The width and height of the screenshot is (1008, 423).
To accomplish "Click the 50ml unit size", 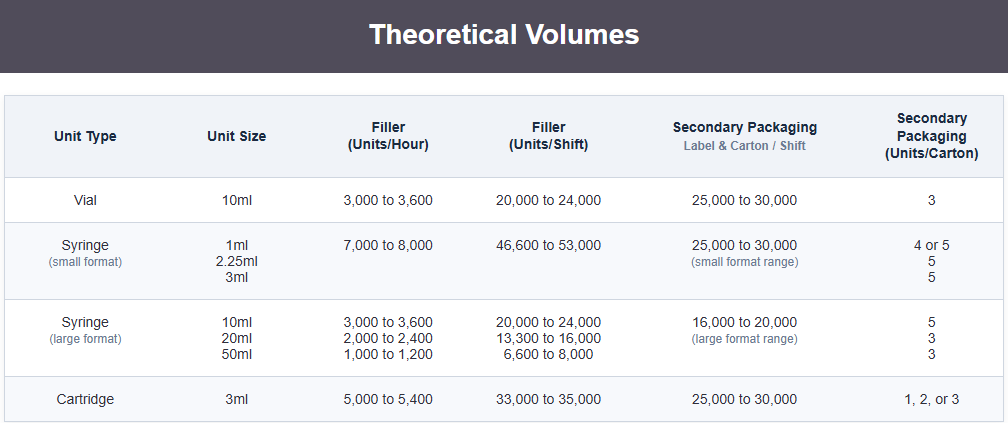I will pos(237,354).
